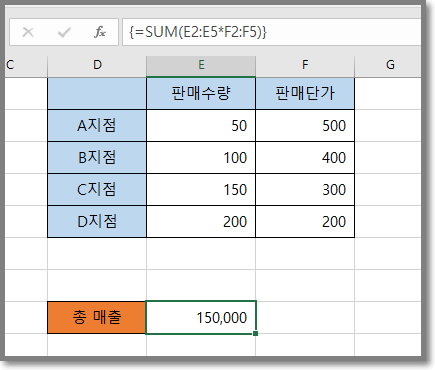Image resolution: width=435 pixels, height=370 pixels.
Task: Select the cell with value 400
Action: [x=305, y=158]
